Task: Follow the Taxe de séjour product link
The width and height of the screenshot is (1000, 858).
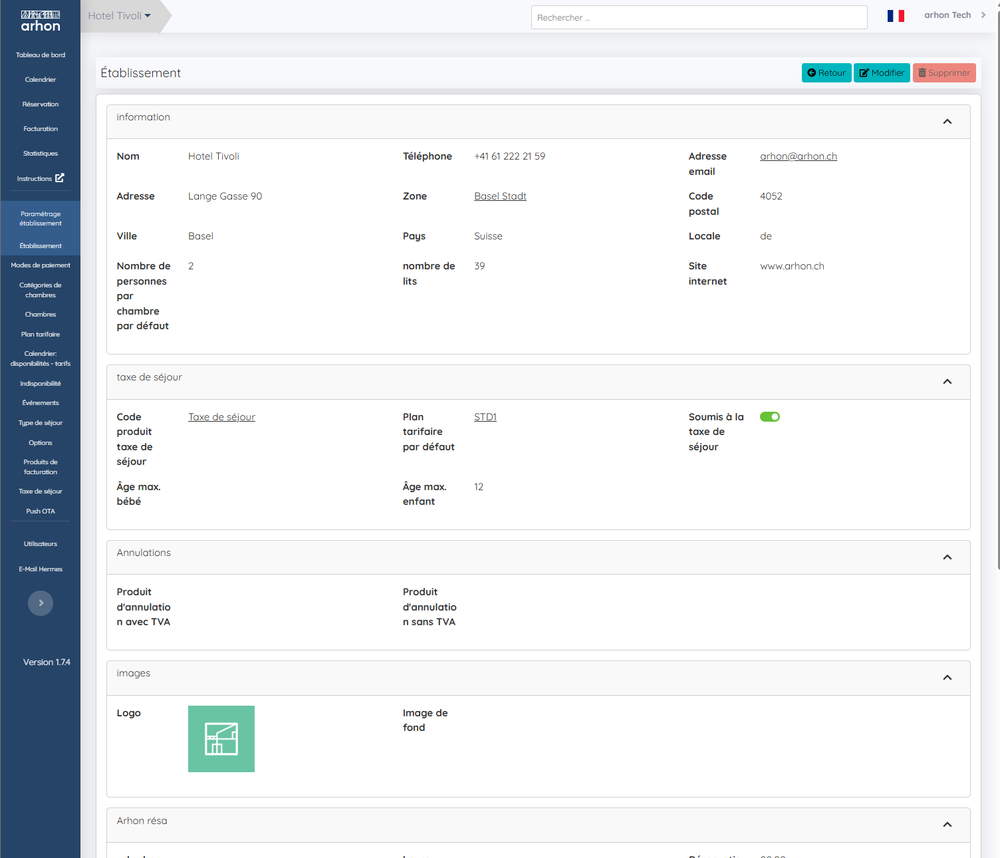Action: 221,417
